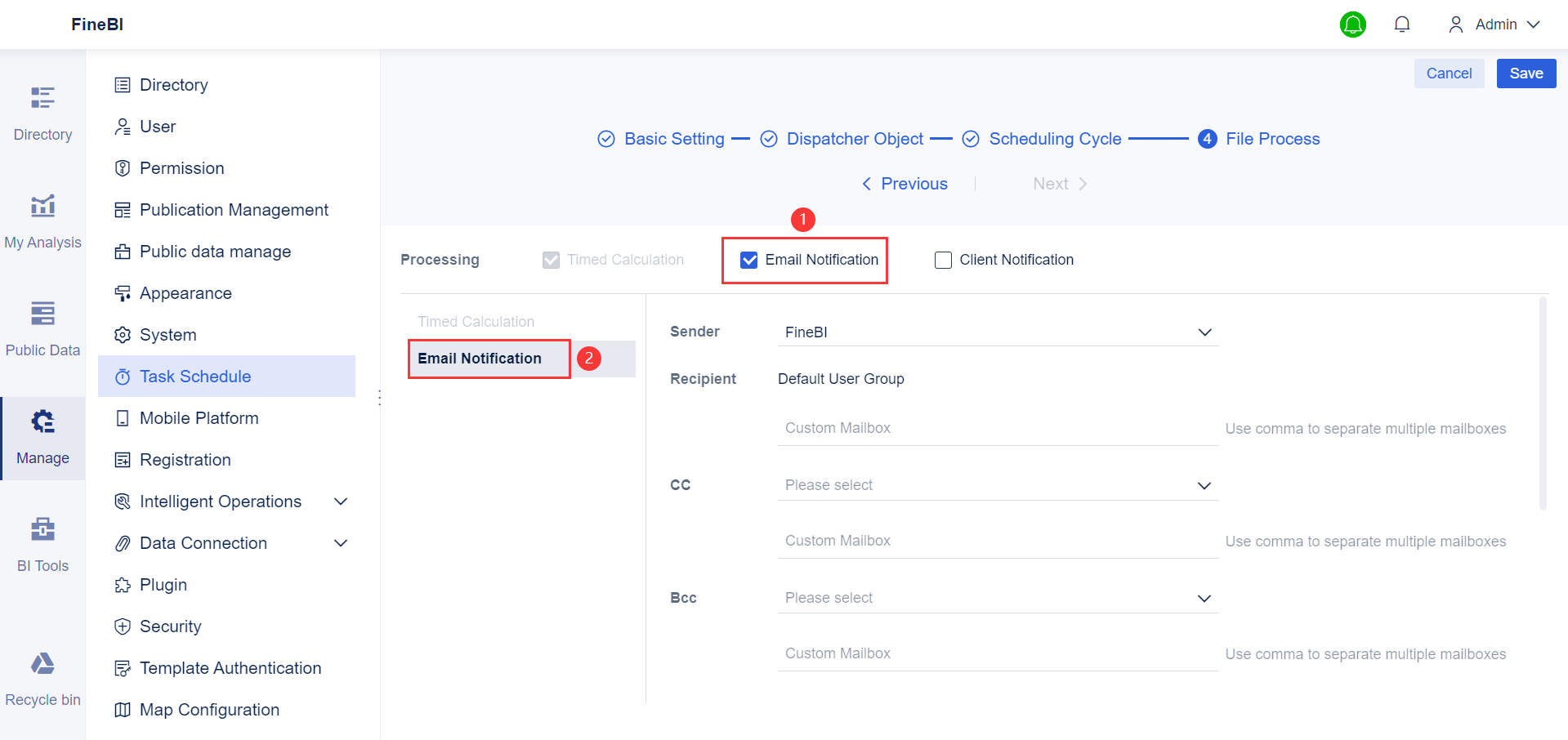Enable the Client Notification checkbox
The height and width of the screenshot is (740, 1568).
click(943, 260)
